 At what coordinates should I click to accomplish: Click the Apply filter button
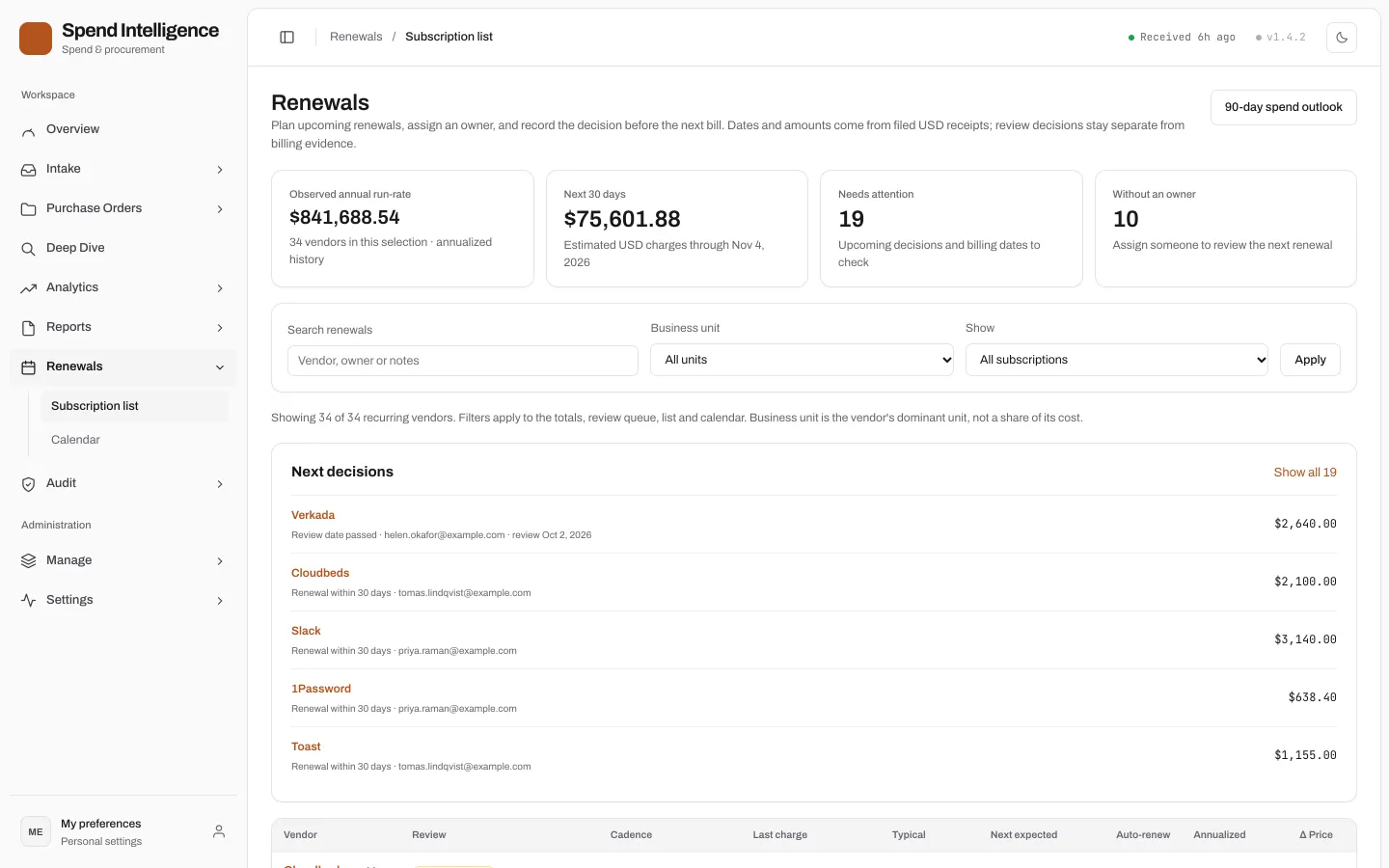pos(1310,360)
